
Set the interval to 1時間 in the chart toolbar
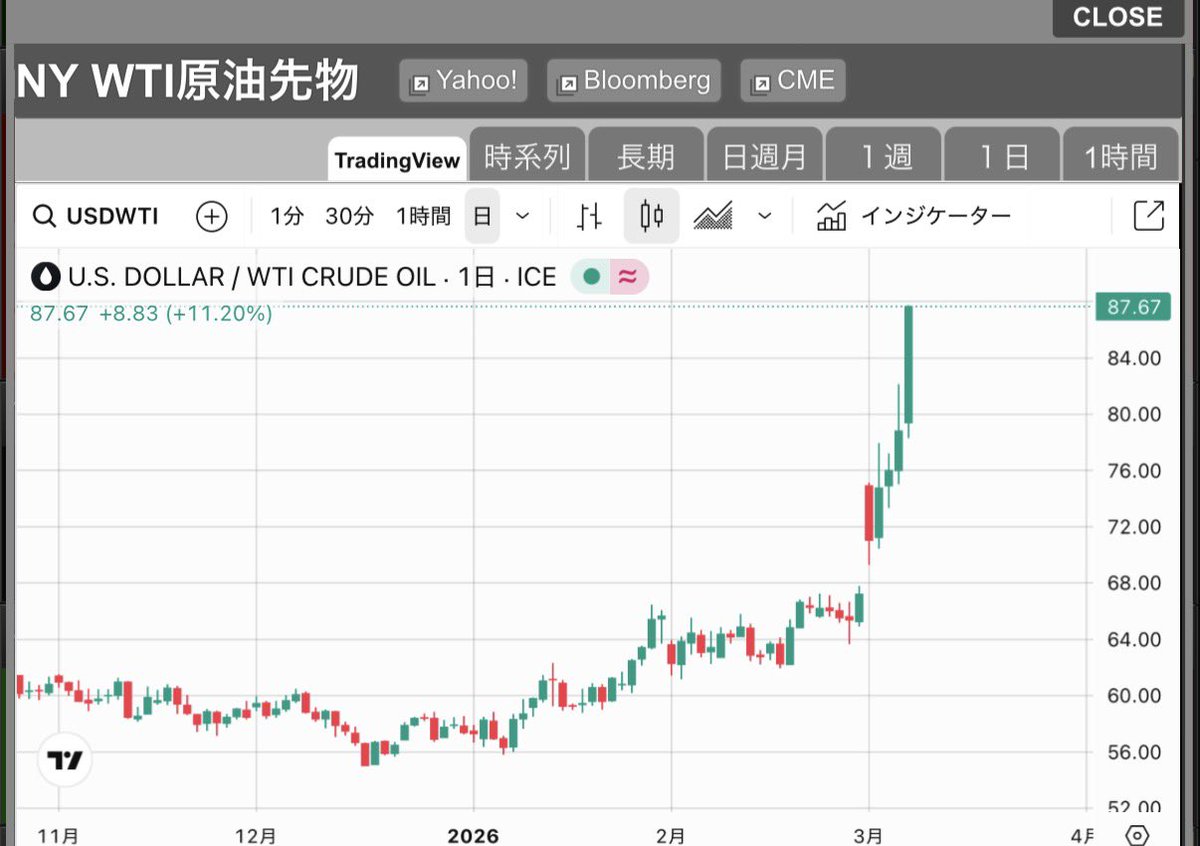point(423,216)
